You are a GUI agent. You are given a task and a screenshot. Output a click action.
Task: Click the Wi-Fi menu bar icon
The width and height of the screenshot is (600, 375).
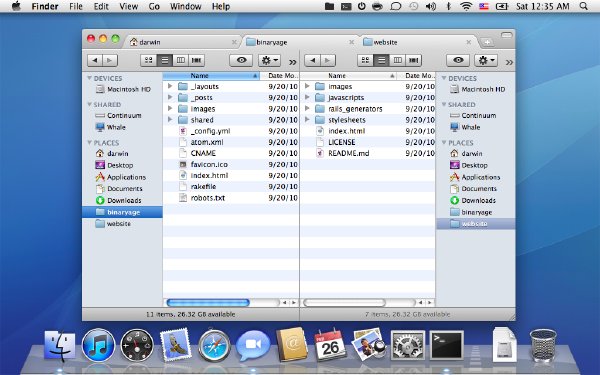[466, 6]
